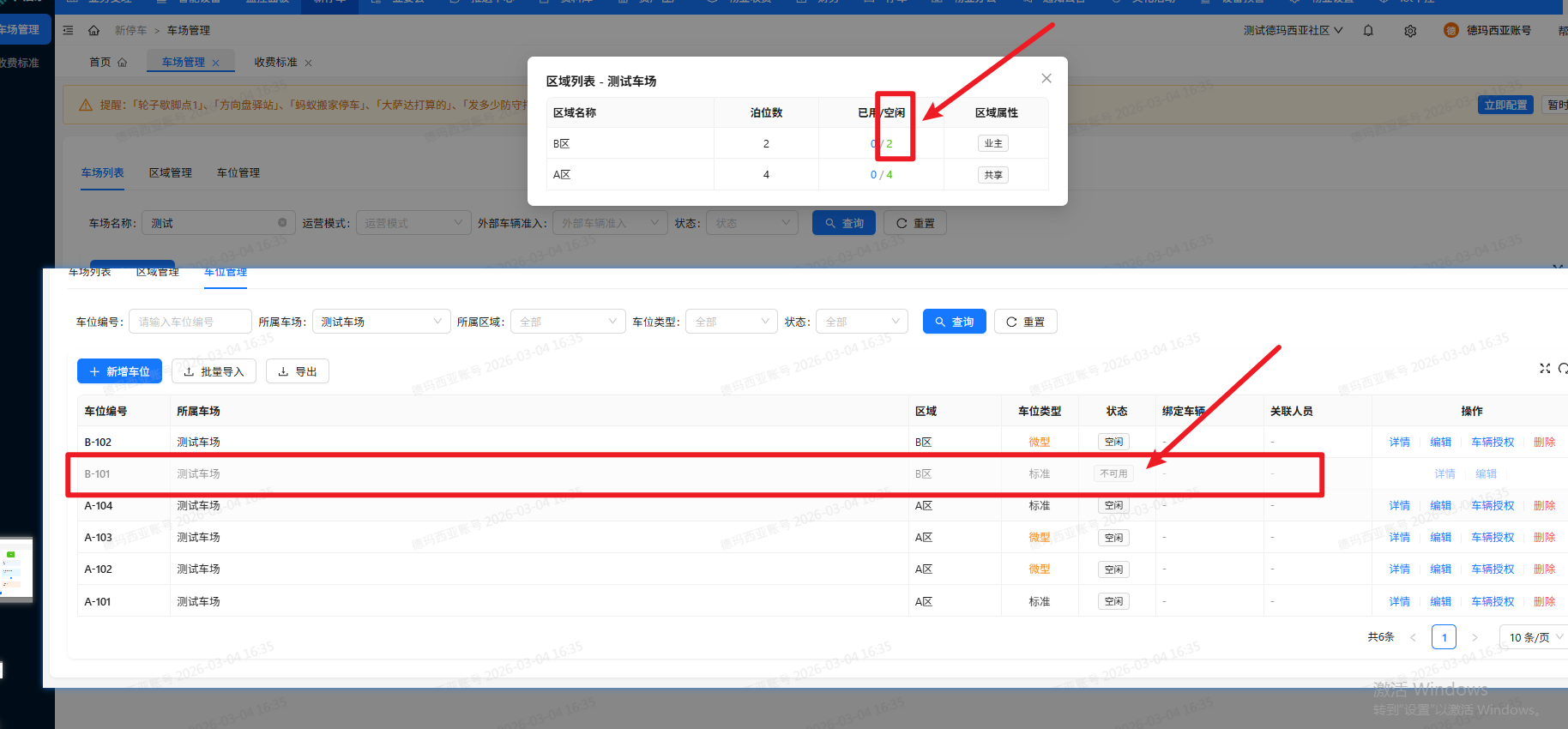Click 微型 type cell of A-103

tap(1040, 538)
